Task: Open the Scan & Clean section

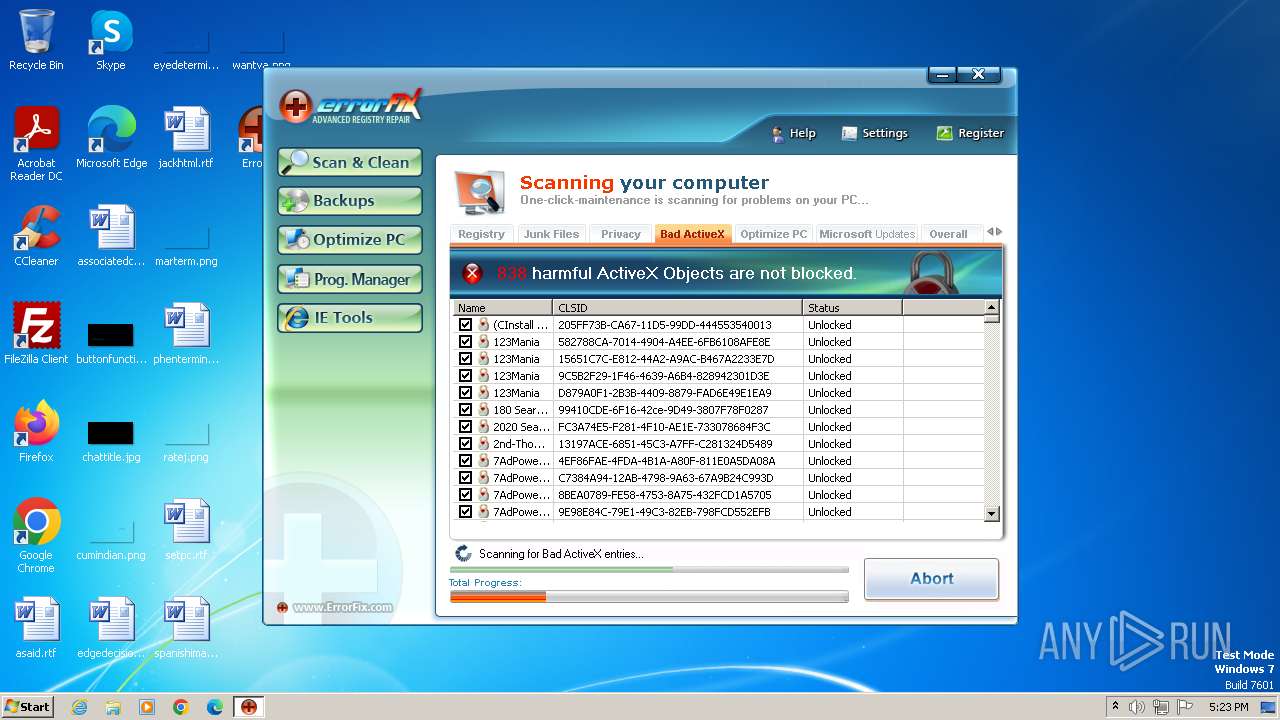Action: click(350, 162)
